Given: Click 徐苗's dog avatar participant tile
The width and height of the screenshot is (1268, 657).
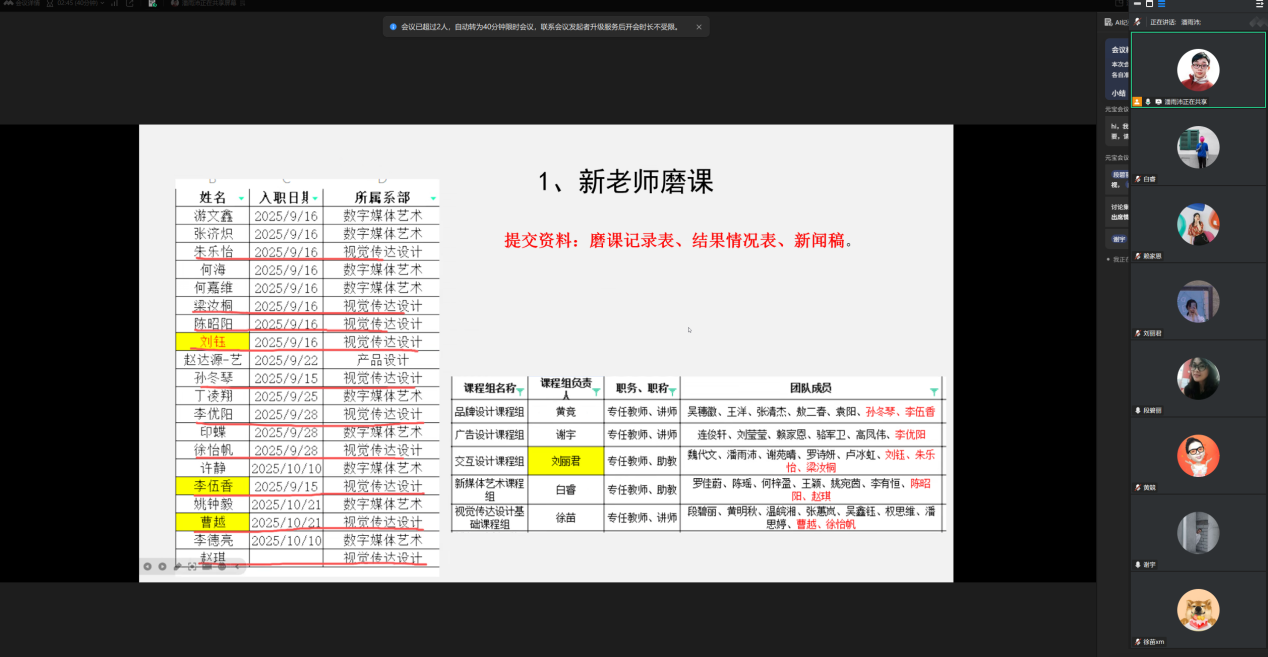Looking at the screenshot, I should tap(1197, 610).
